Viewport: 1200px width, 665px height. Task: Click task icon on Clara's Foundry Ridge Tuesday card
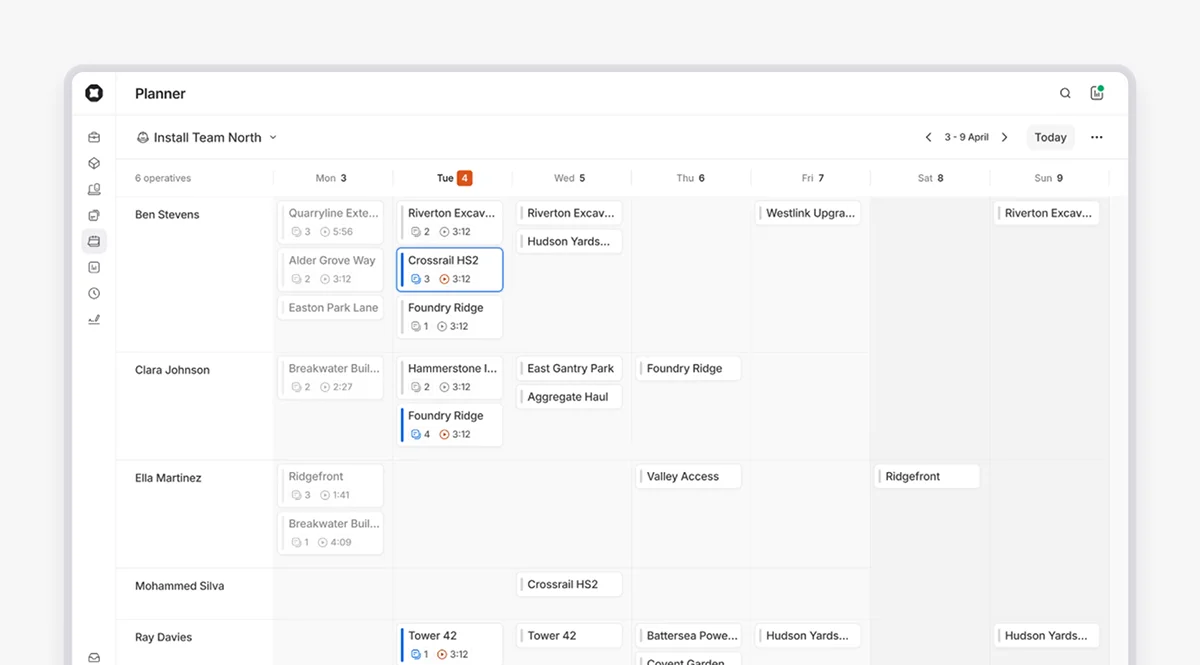click(416, 434)
